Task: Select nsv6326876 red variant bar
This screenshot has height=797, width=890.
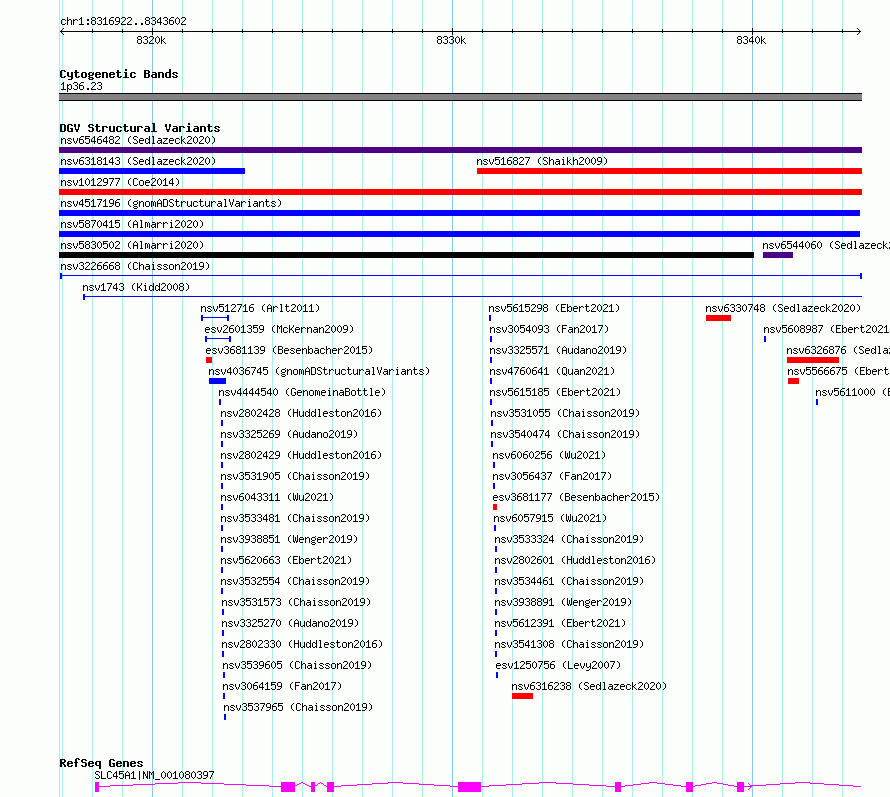Action: 813,360
